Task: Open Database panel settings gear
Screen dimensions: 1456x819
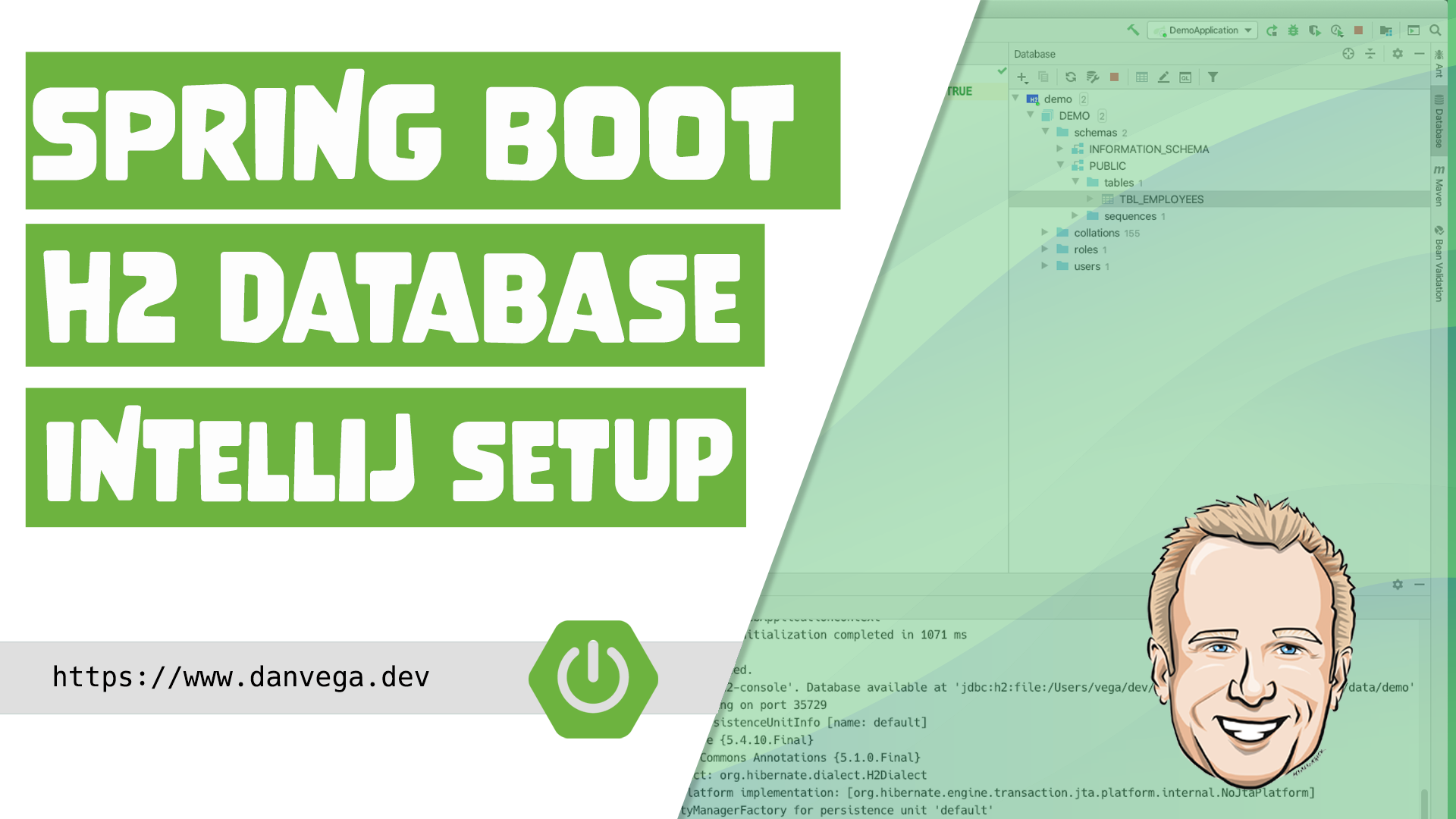Action: (1398, 54)
